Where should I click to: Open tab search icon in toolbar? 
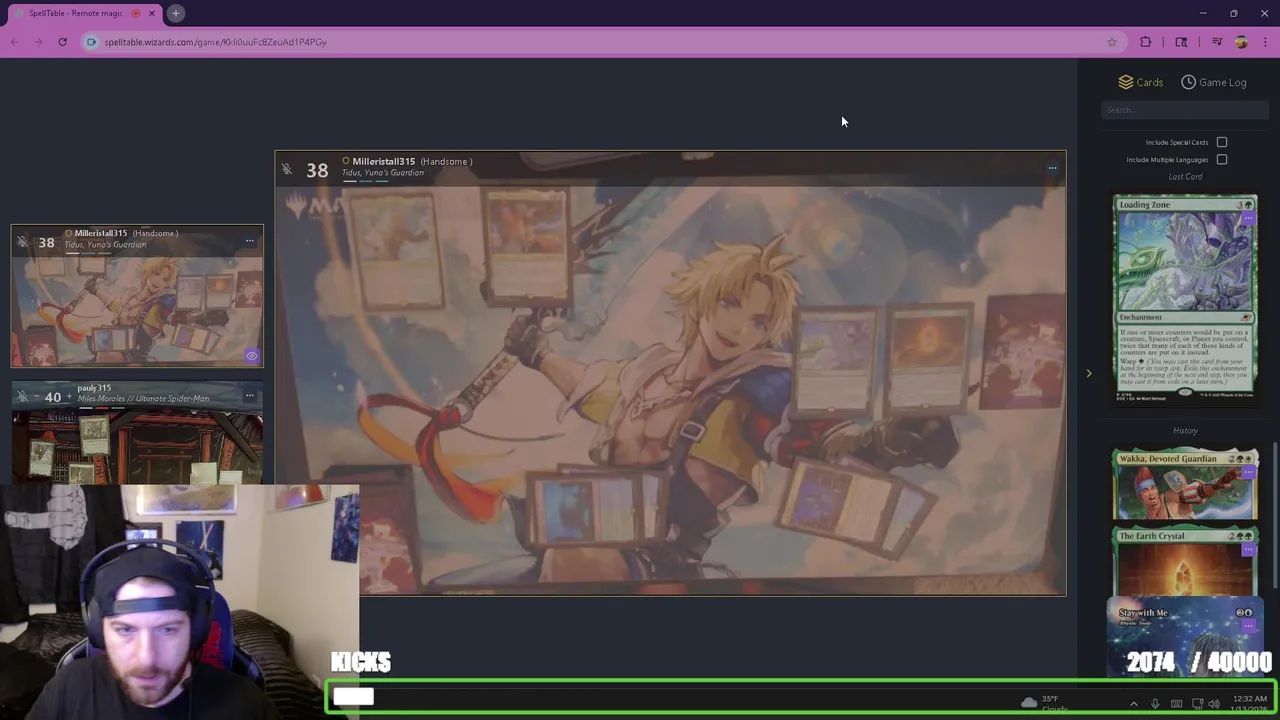(x=1181, y=42)
